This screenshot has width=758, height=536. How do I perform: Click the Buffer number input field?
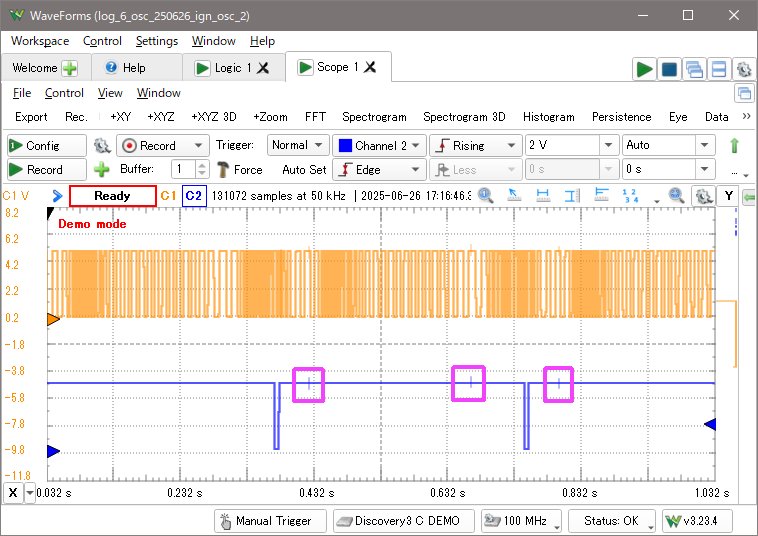183,169
